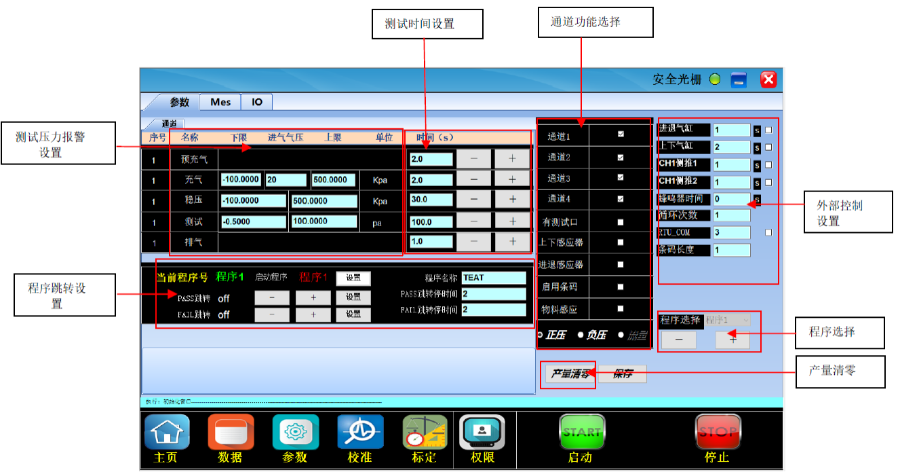The image size is (900, 474).
Task: Increase 预充气 time with plus button
Action: (x=511, y=158)
